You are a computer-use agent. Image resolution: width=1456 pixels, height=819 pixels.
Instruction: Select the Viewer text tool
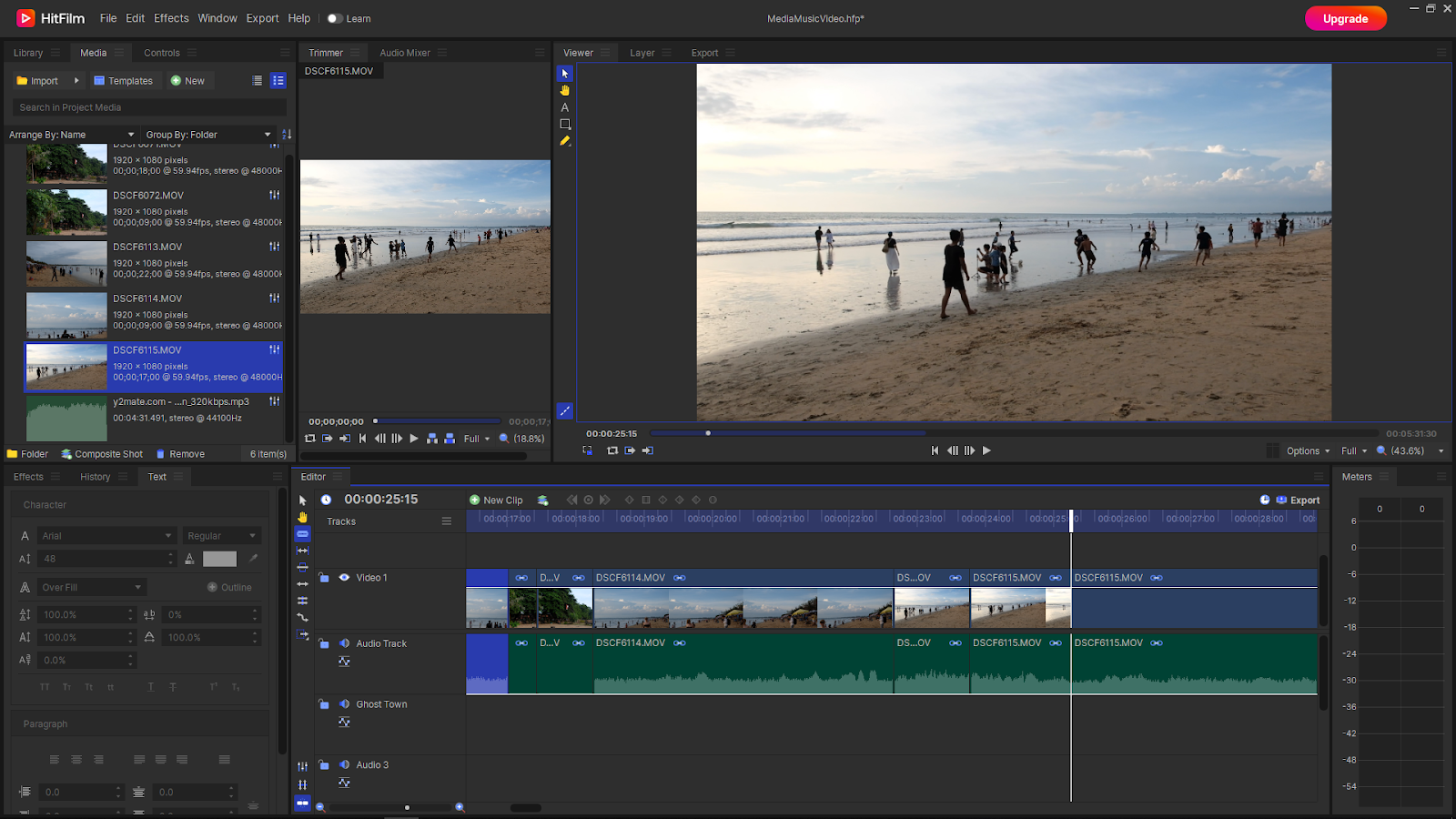coord(565,107)
